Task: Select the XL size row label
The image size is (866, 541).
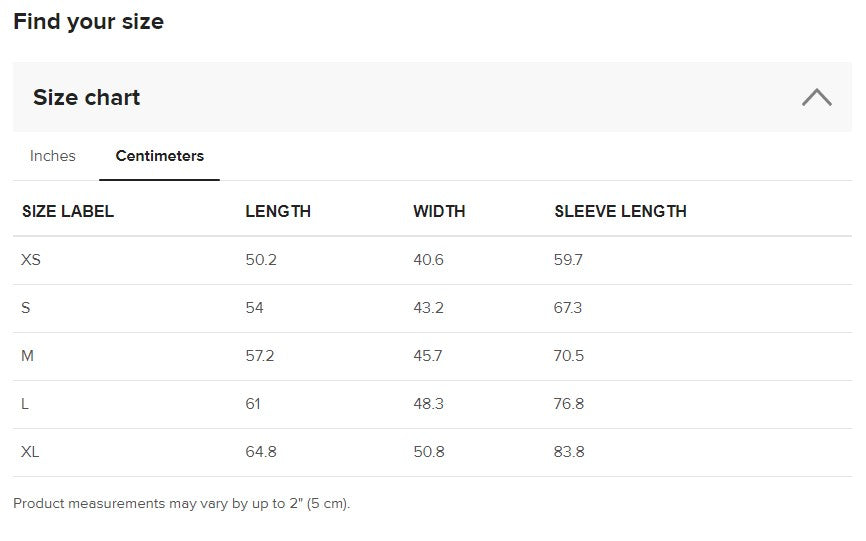Action: click(x=30, y=452)
